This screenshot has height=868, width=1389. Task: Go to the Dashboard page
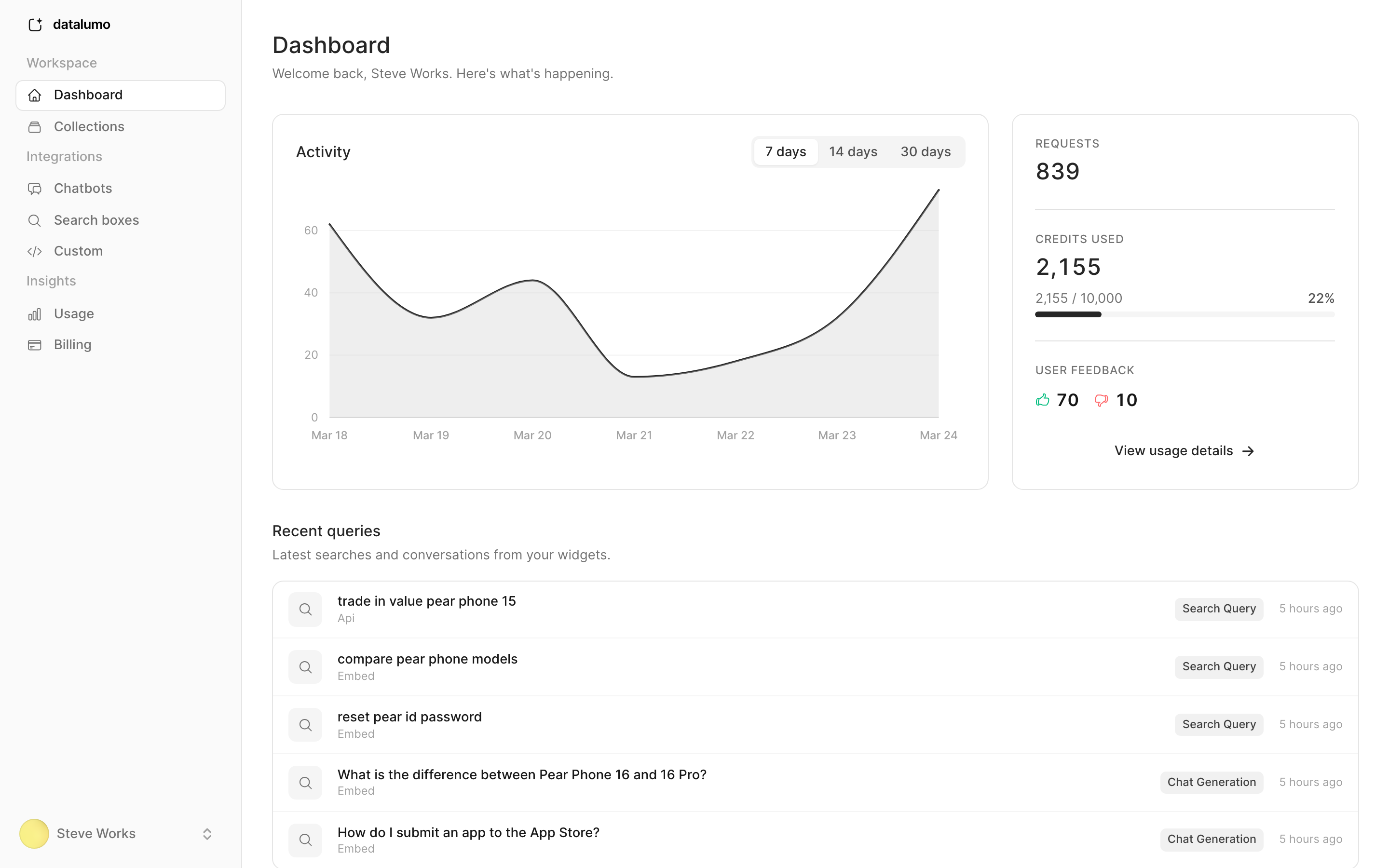88,95
